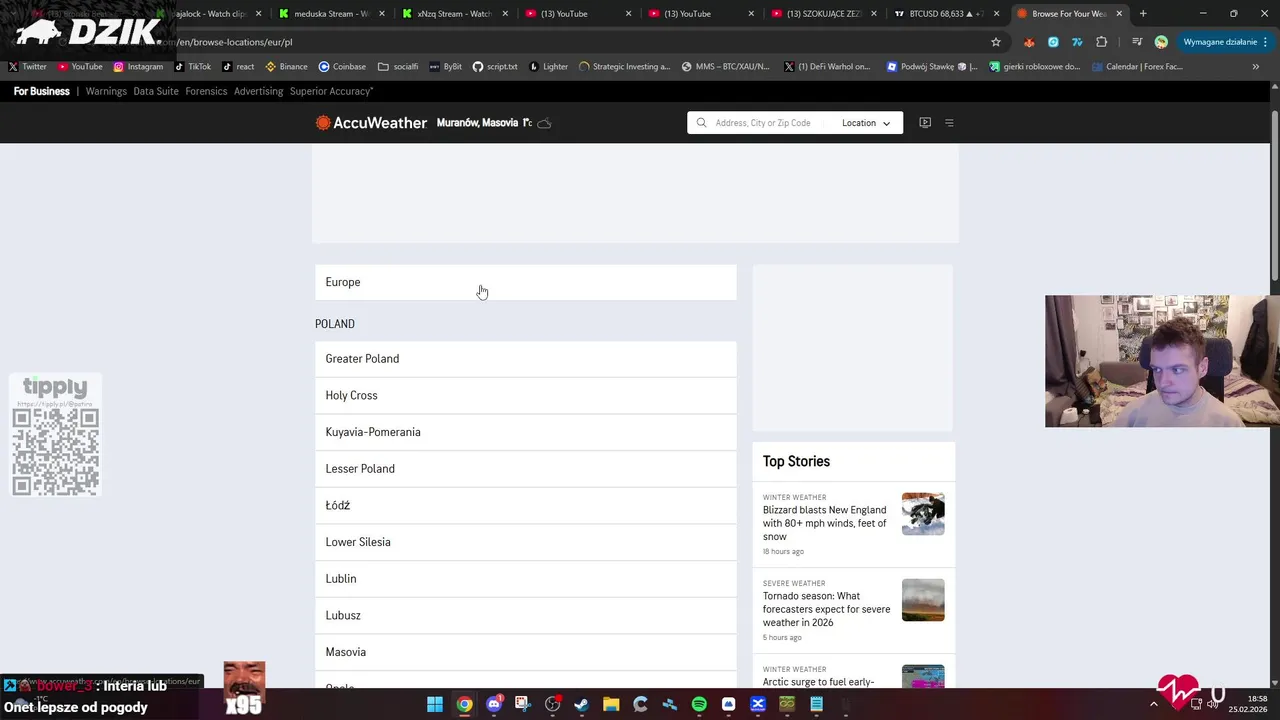Open the Forensics link

point(206,91)
